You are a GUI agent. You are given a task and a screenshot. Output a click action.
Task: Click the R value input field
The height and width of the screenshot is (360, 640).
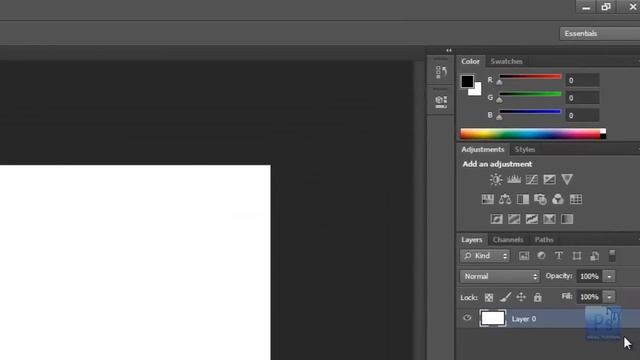point(582,80)
